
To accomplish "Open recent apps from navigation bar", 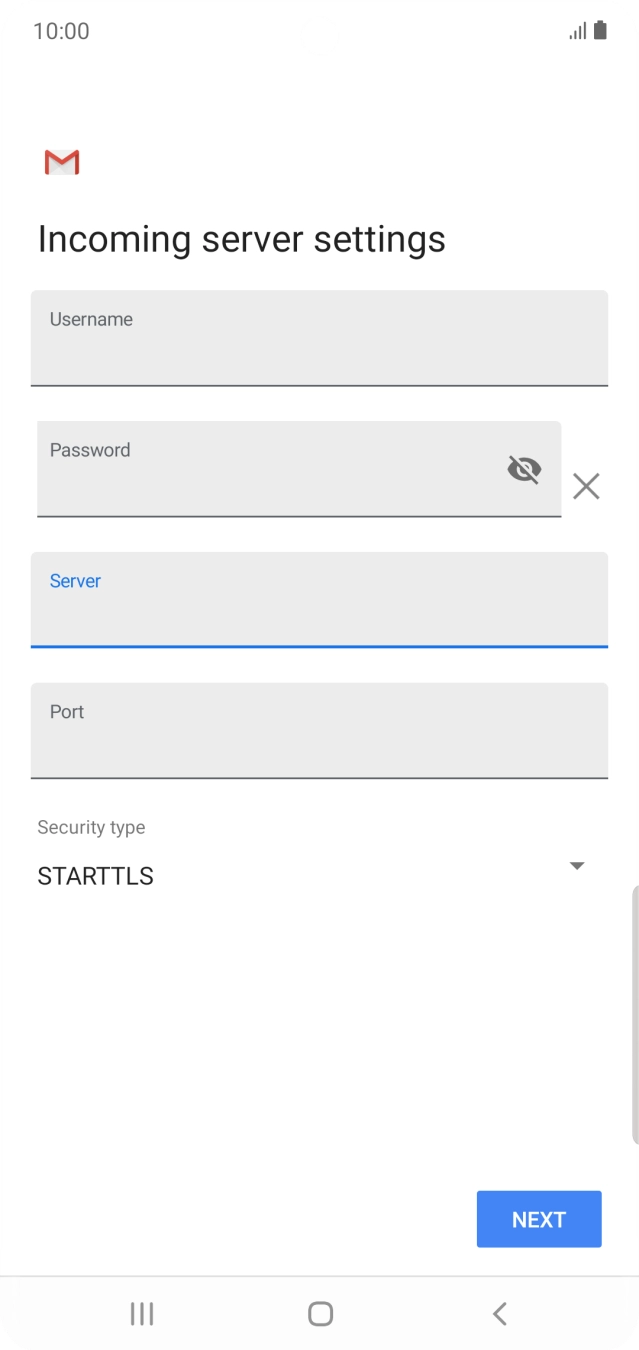I will [x=142, y=1313].
